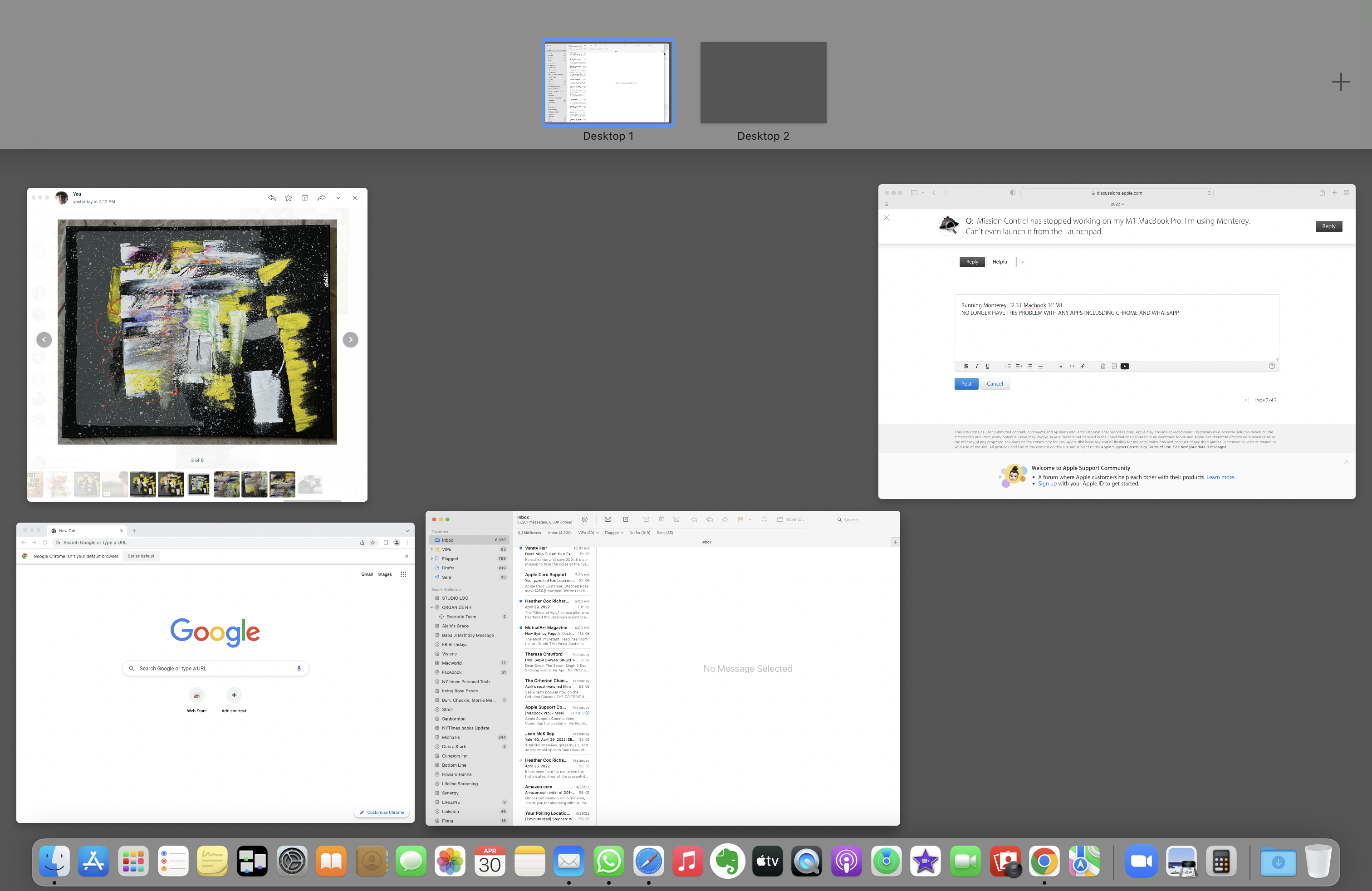
Task: Click the trash icon above the painting
Action: [x=305, y=198]
